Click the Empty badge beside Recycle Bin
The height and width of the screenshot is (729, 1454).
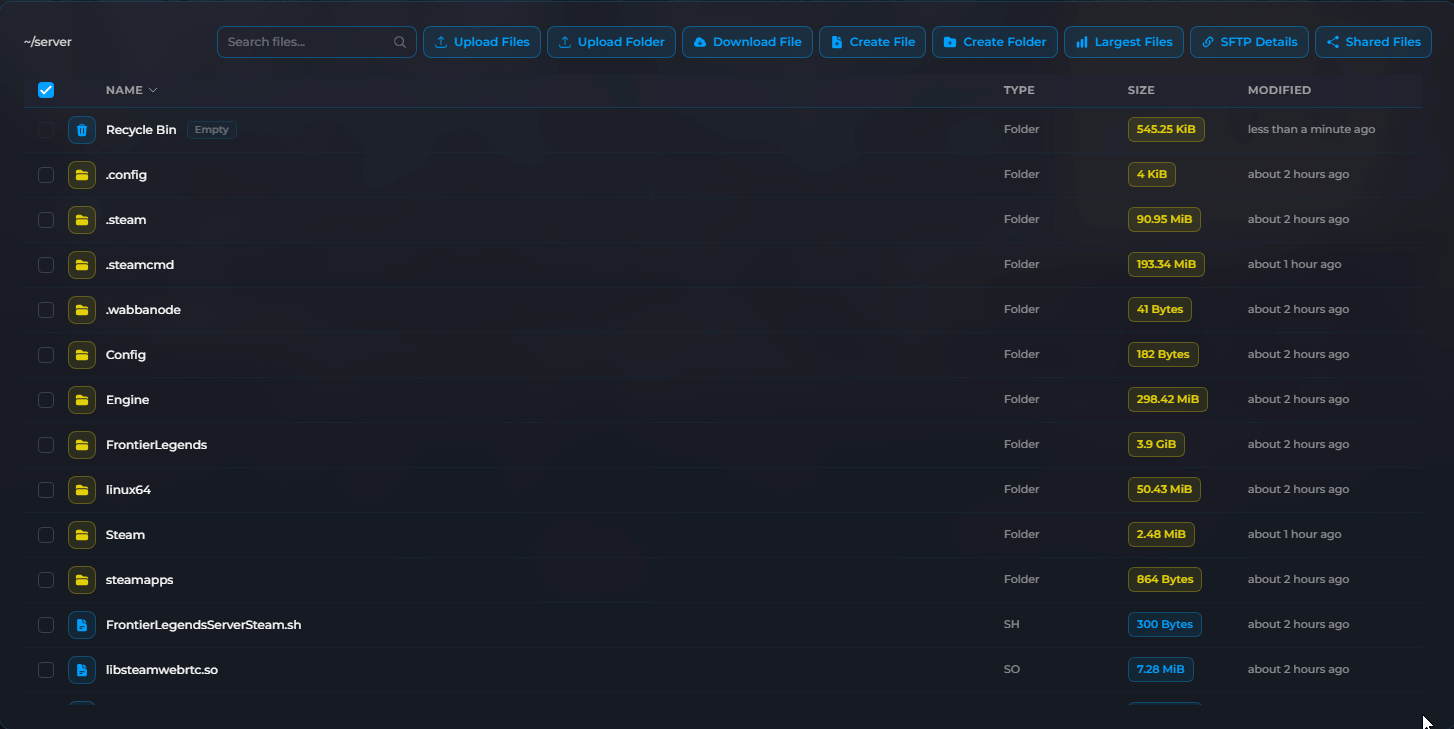212,130
